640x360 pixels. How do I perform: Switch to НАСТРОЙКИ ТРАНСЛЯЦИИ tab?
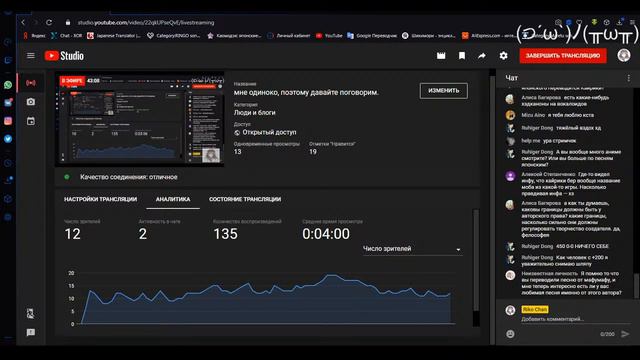[100, 199]
